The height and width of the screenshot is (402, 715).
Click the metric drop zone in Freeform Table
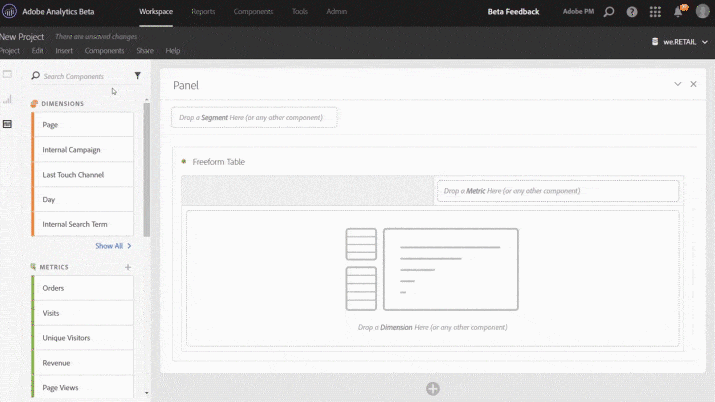click(557, 191)
